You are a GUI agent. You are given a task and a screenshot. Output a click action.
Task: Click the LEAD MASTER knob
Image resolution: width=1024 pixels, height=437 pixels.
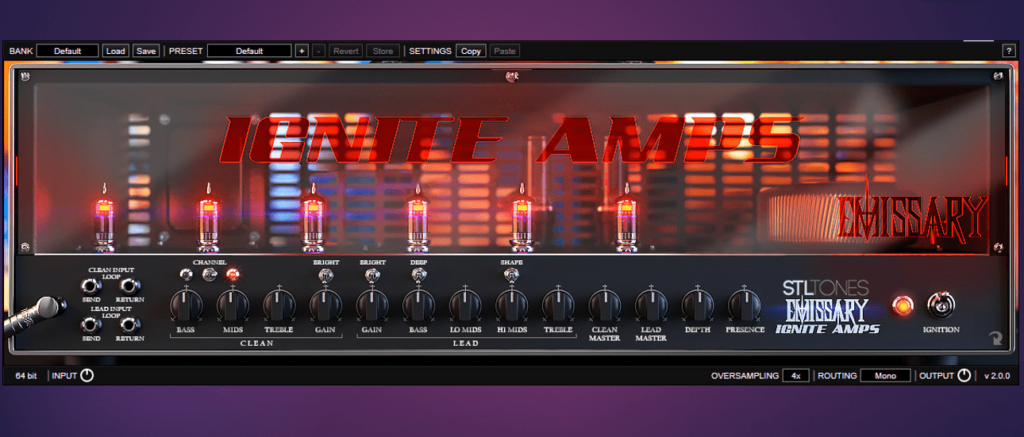pyautogui.click(x=651, y=304)
